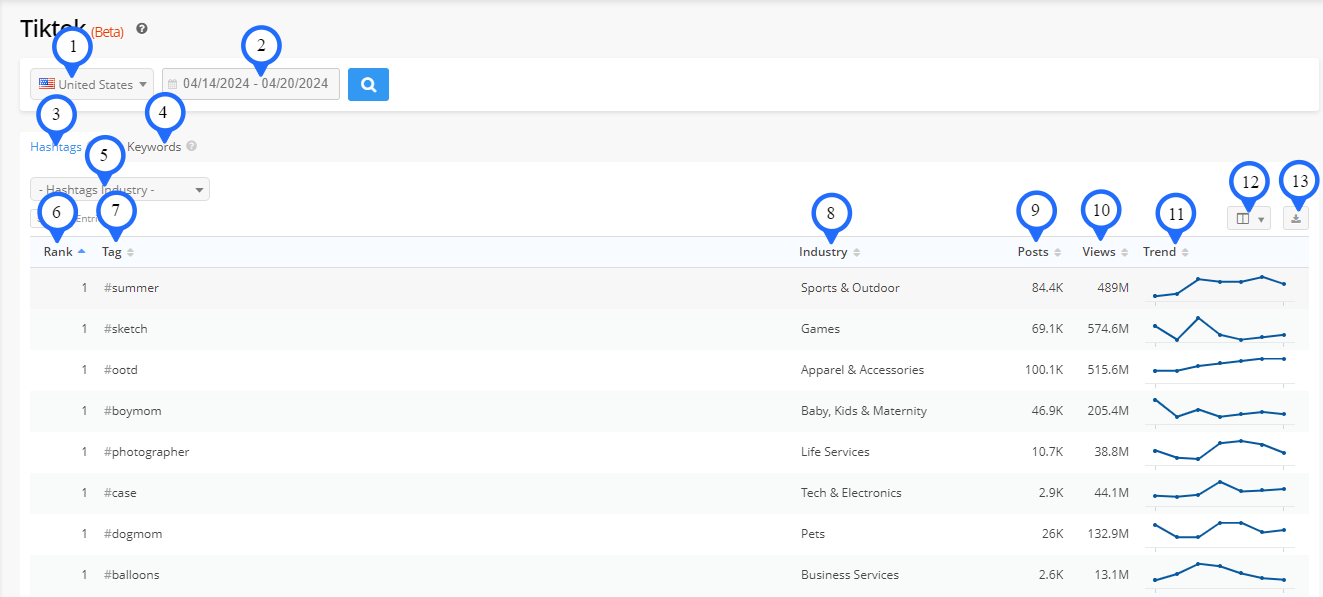Click the #ootd hashtag entry
This screenshot has height=597, width=1323.
click(x=121, y=370)
